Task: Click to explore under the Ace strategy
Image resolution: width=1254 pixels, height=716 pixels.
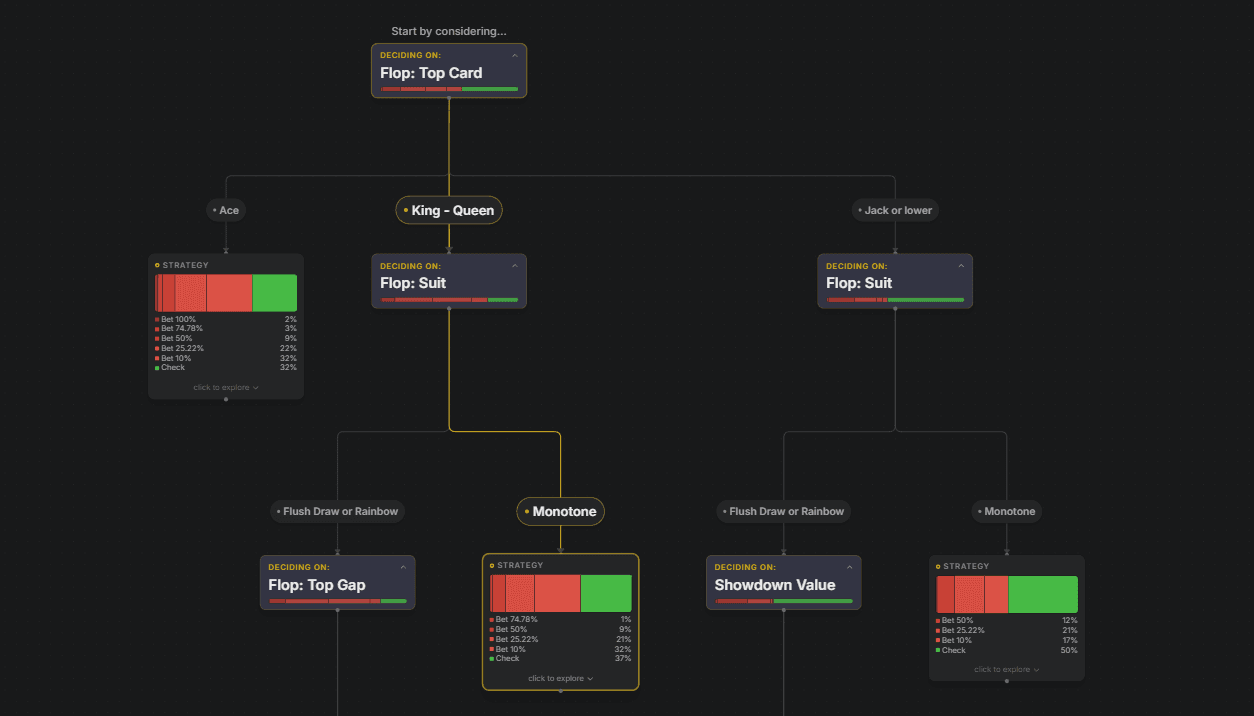Action: click(x=226, y=387)
